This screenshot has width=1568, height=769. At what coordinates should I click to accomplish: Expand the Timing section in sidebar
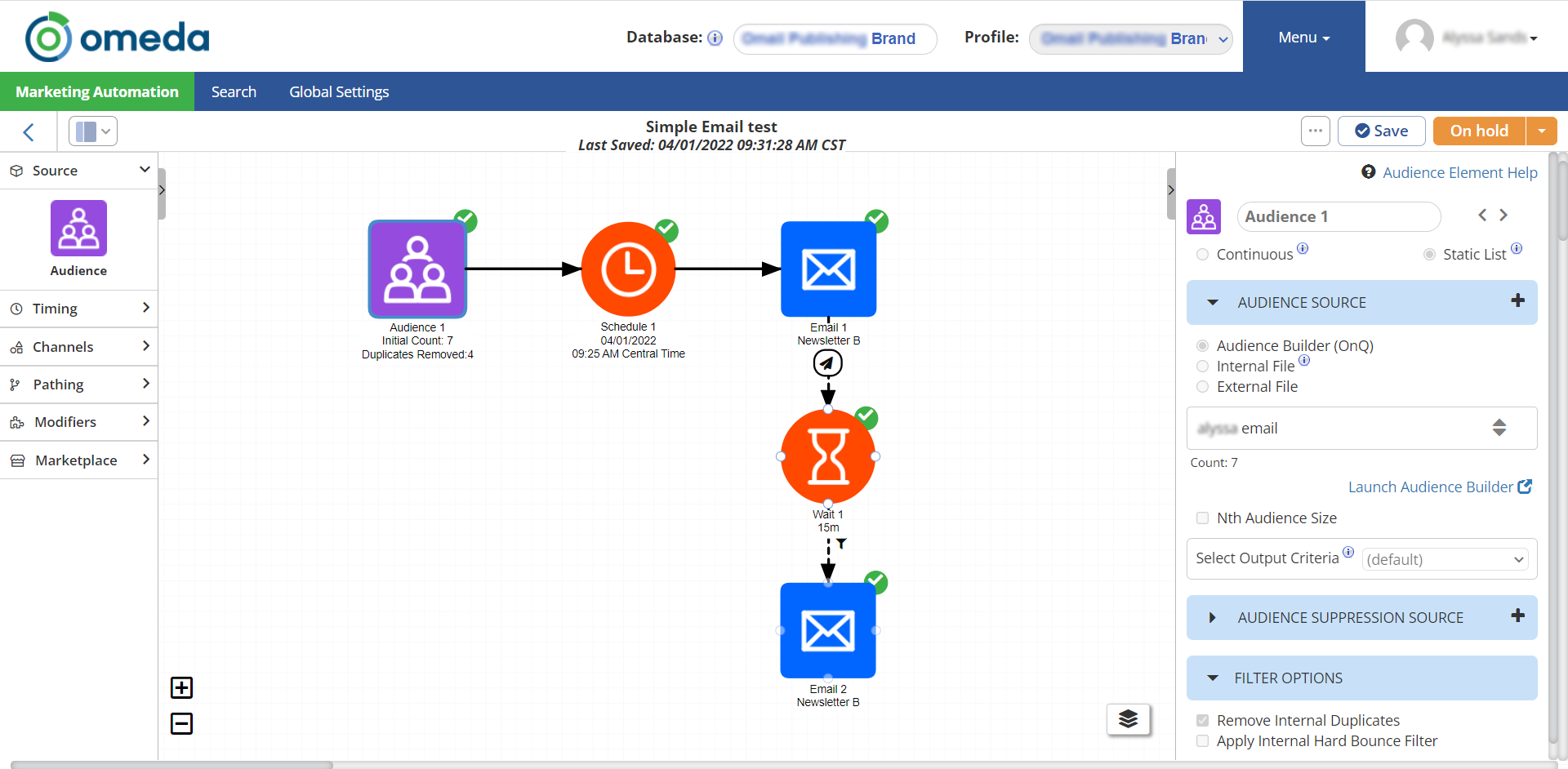pos(78,309)
